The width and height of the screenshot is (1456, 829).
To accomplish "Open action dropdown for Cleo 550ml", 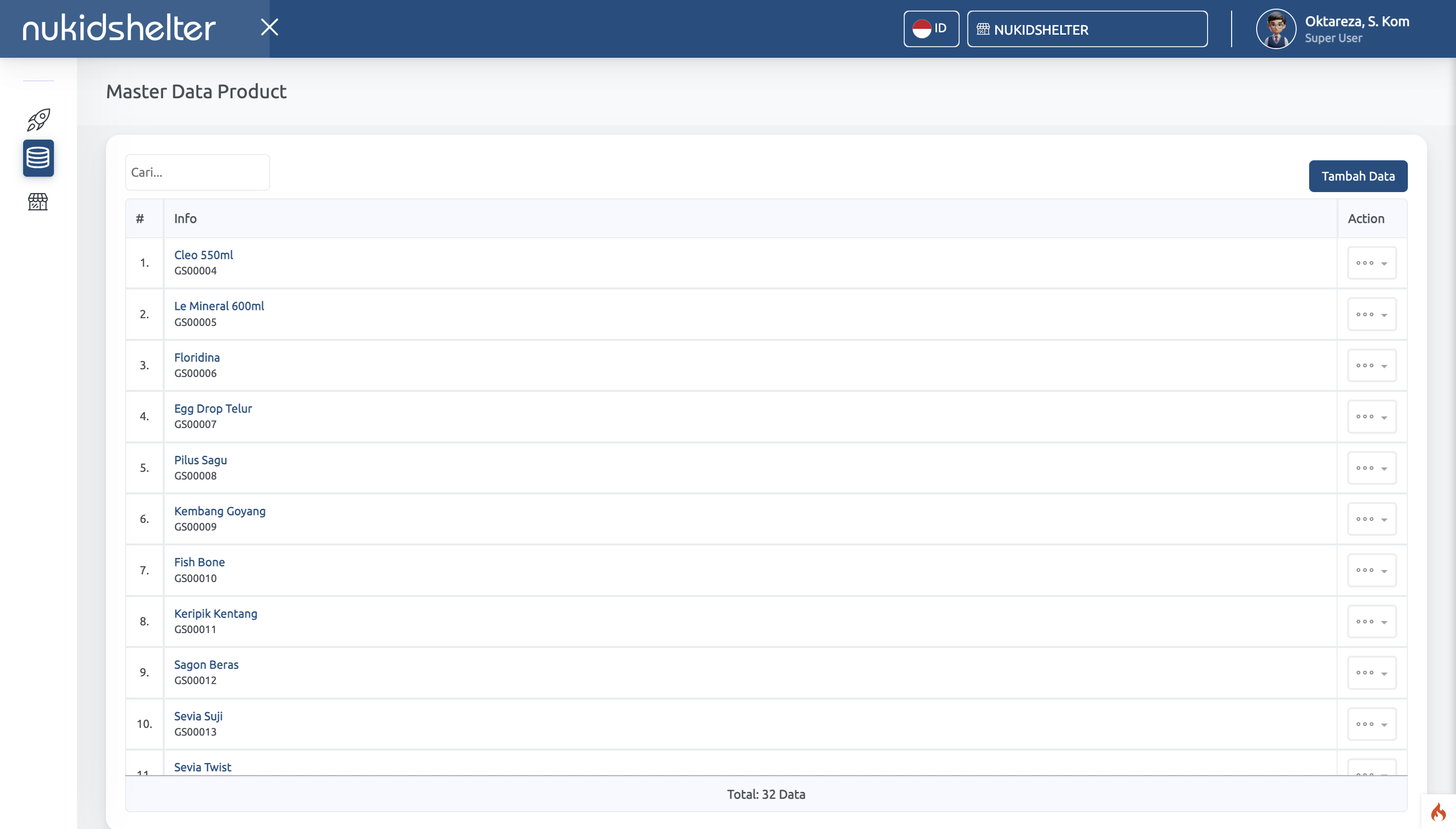I will tap(1371, 263).
